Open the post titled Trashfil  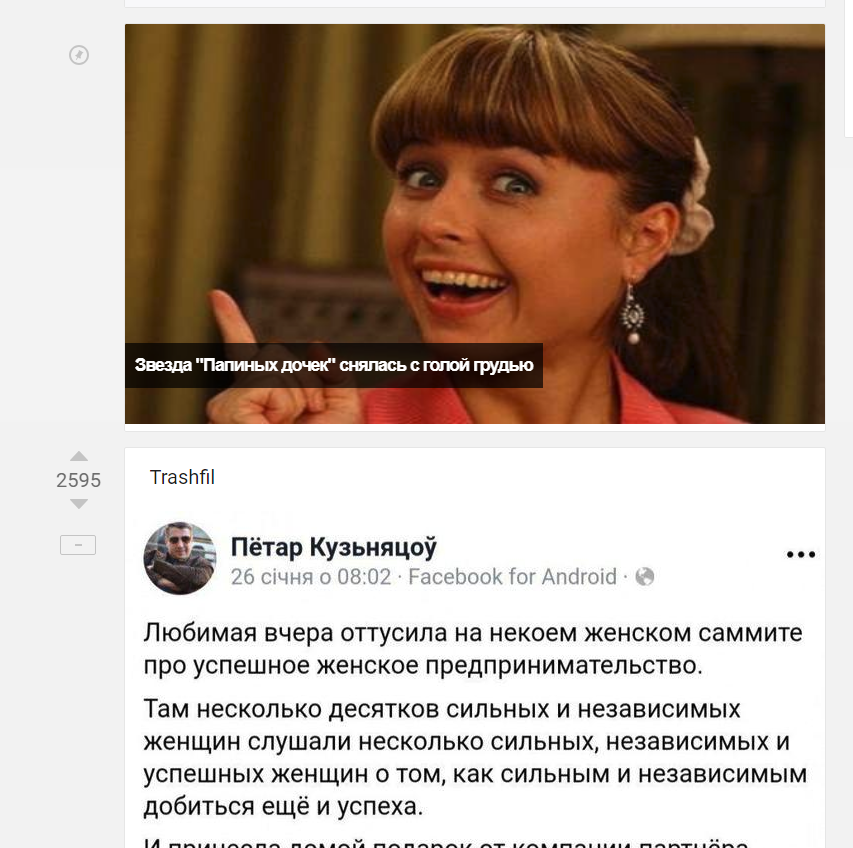point(182,477)
